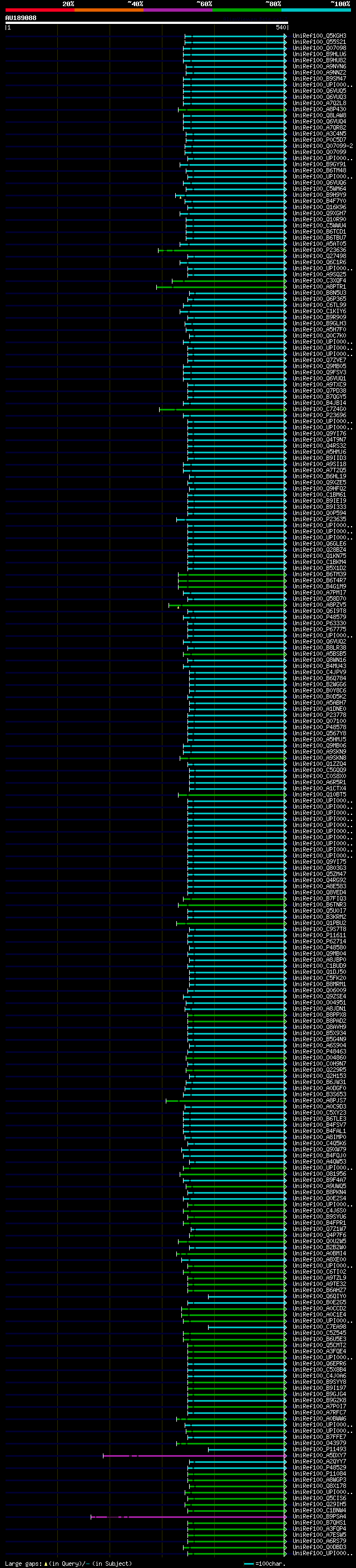The width and height of the screenshot is (356, 1568).
Task: Select the UniRef100_A8P430 label
Action: pos(319,110)
